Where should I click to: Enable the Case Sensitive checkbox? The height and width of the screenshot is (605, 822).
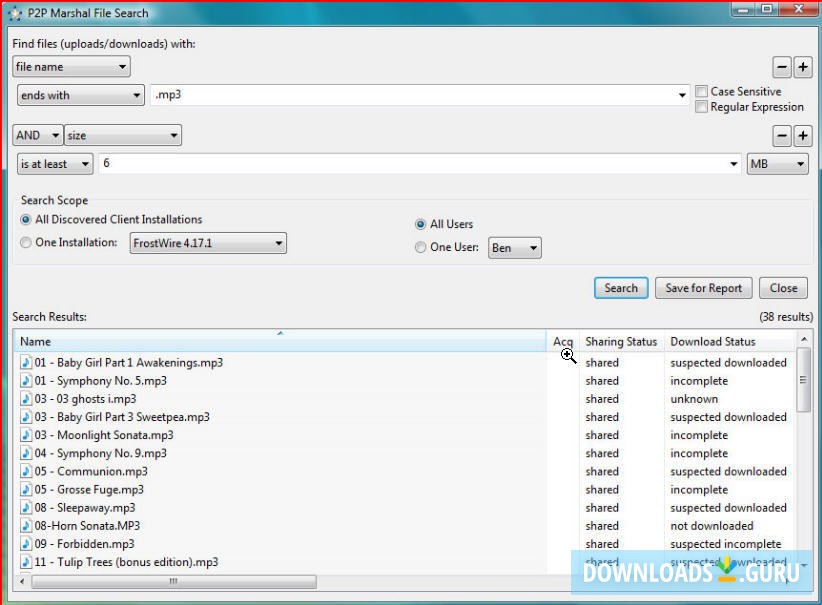[701, 91]
